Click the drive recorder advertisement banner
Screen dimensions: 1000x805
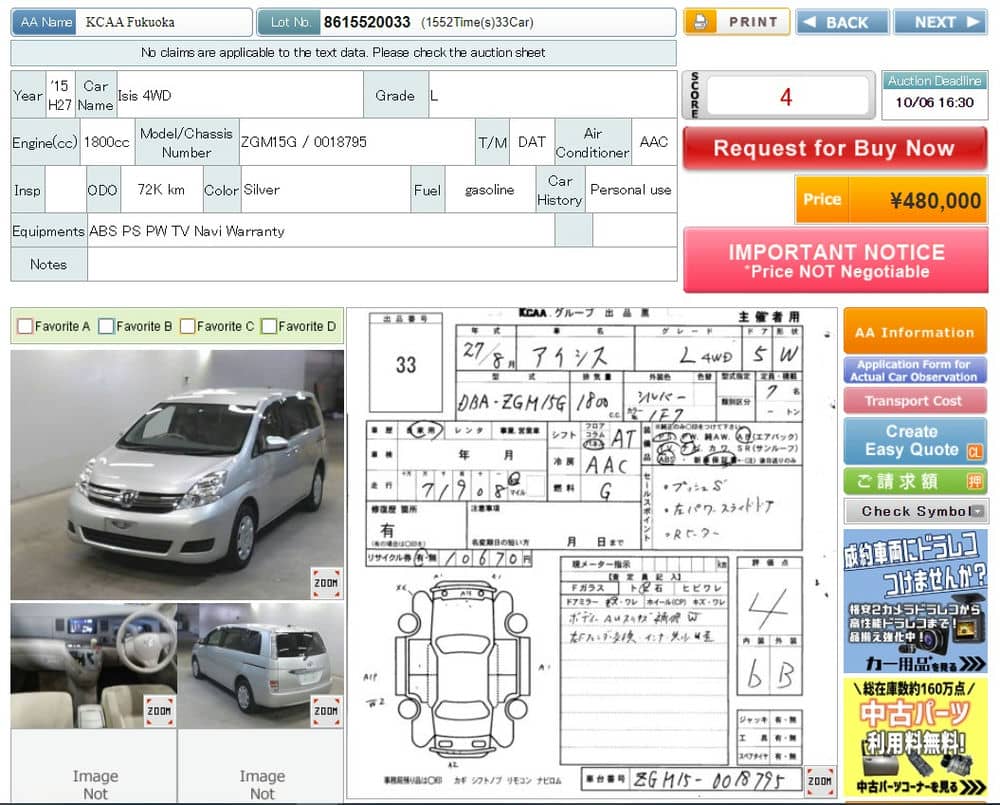coord(915,601)
